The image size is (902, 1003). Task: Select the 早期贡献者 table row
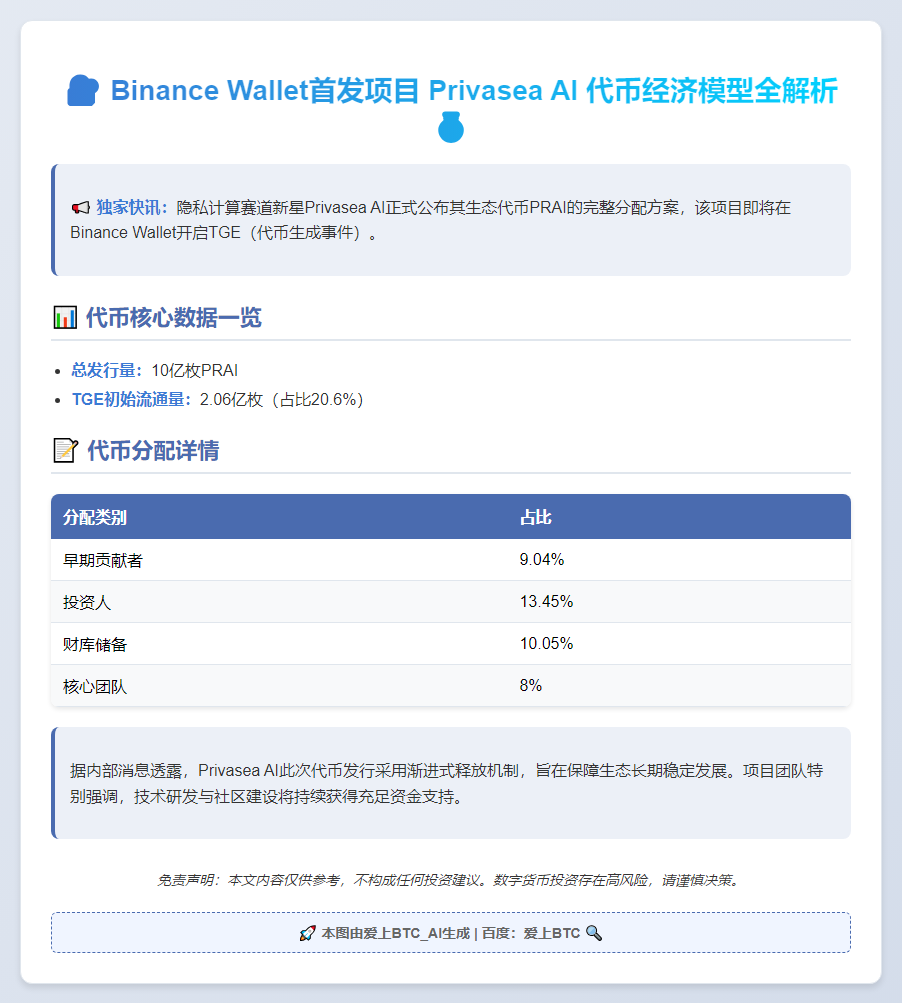tap(450, 560)
